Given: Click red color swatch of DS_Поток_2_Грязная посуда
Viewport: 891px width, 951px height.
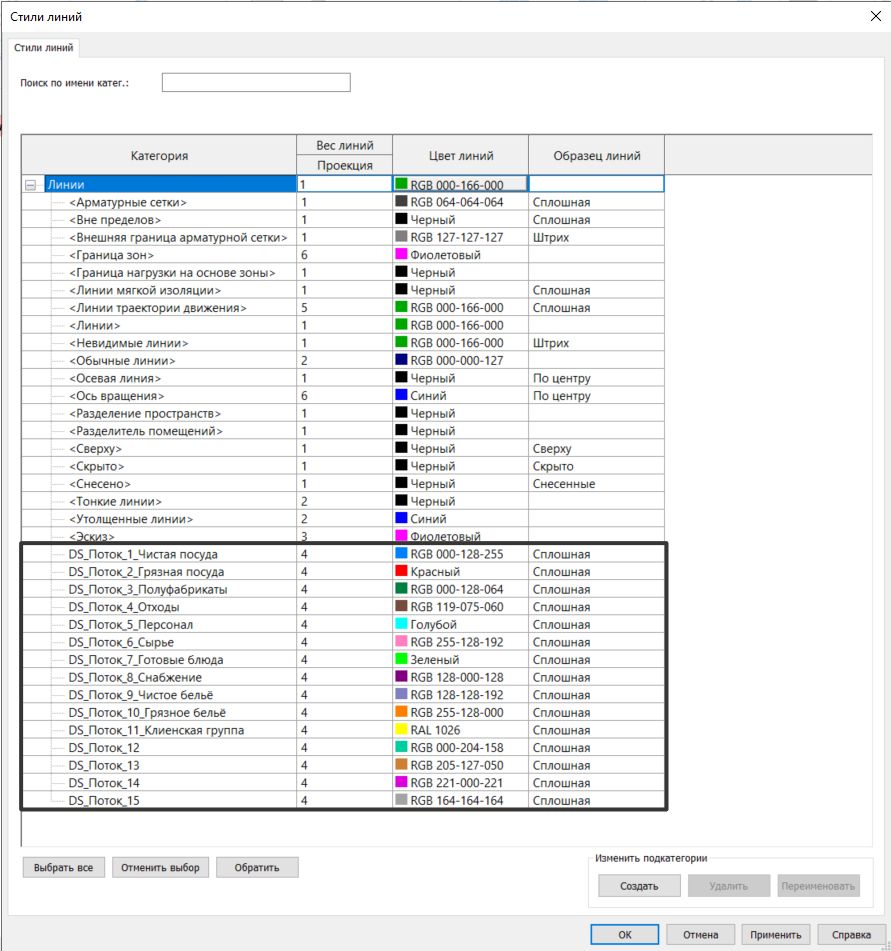Looking at the screenshot, I should pos(402,572).
